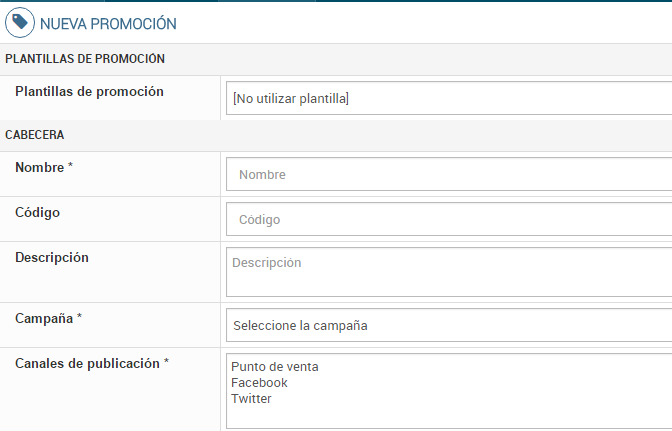672x431 pixels.
Task: Click empty area below Twitter in channels list
Action: [x=448, y=417]
